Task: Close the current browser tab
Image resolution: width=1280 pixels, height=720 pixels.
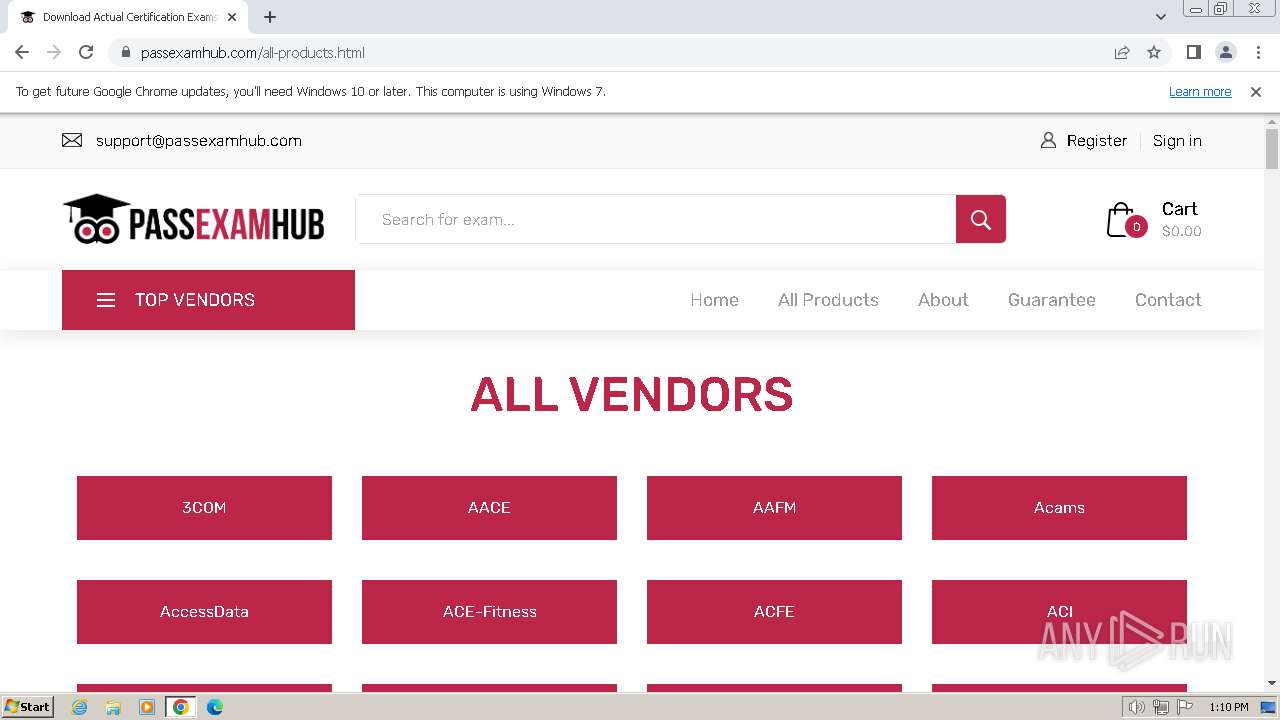Action: (232, 17)
